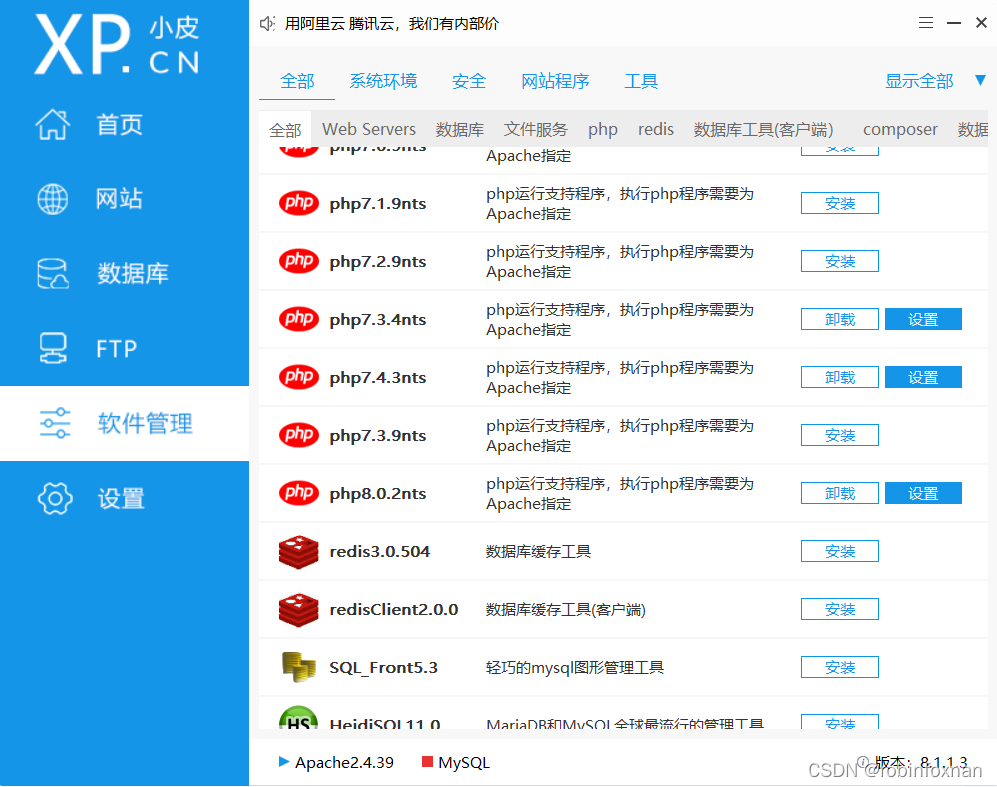
Task: Click the php7.2.9nts php logo
Action: click(299, 261)
